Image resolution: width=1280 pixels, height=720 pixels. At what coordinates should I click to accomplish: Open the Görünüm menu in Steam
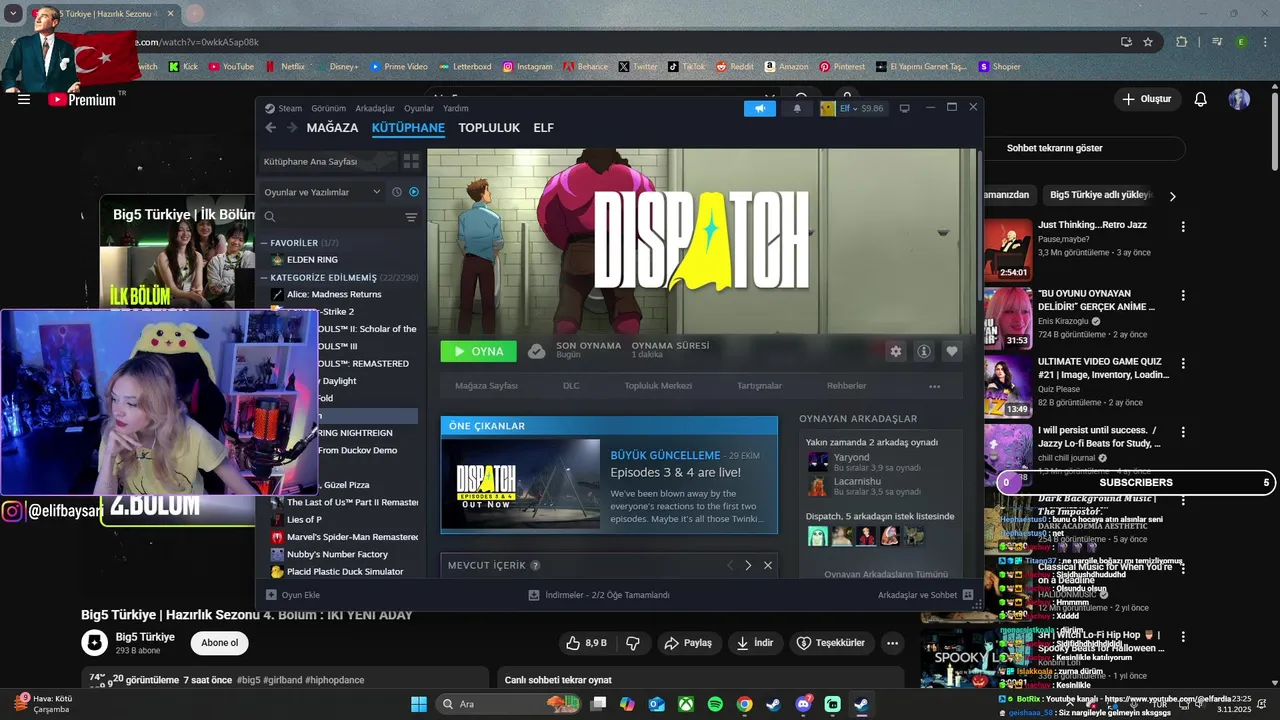click(x=328, y=108)
